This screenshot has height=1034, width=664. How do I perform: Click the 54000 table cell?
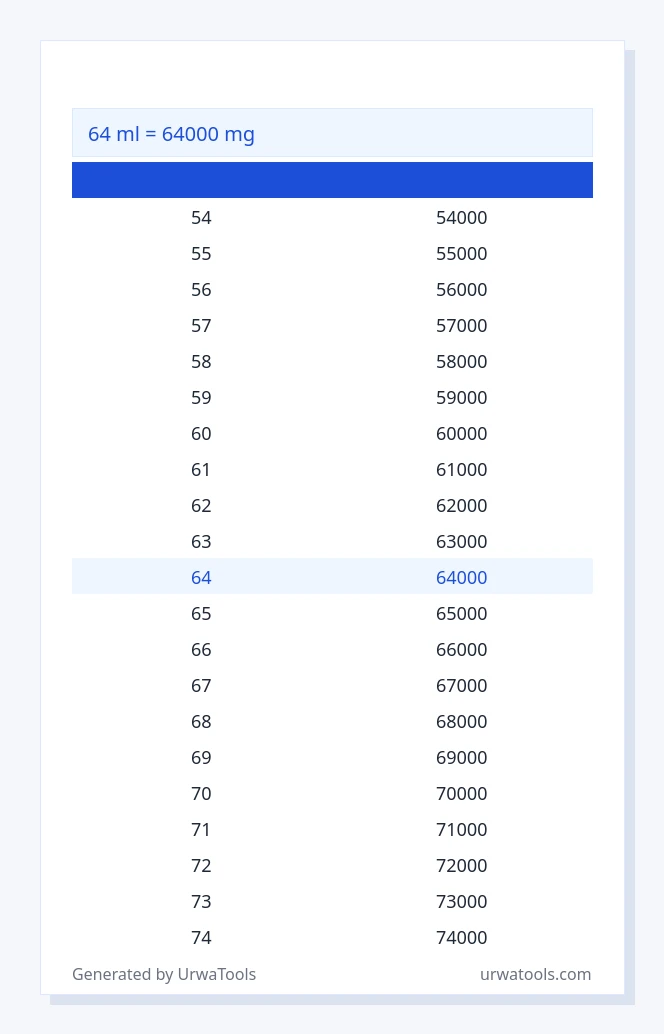click(462, 218)
